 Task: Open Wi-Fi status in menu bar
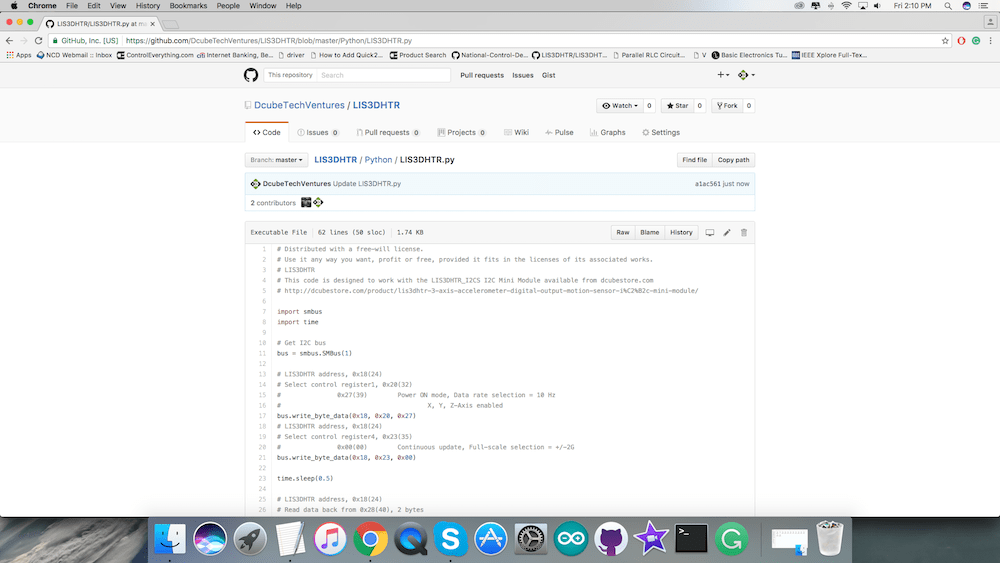tap(846, 6)
